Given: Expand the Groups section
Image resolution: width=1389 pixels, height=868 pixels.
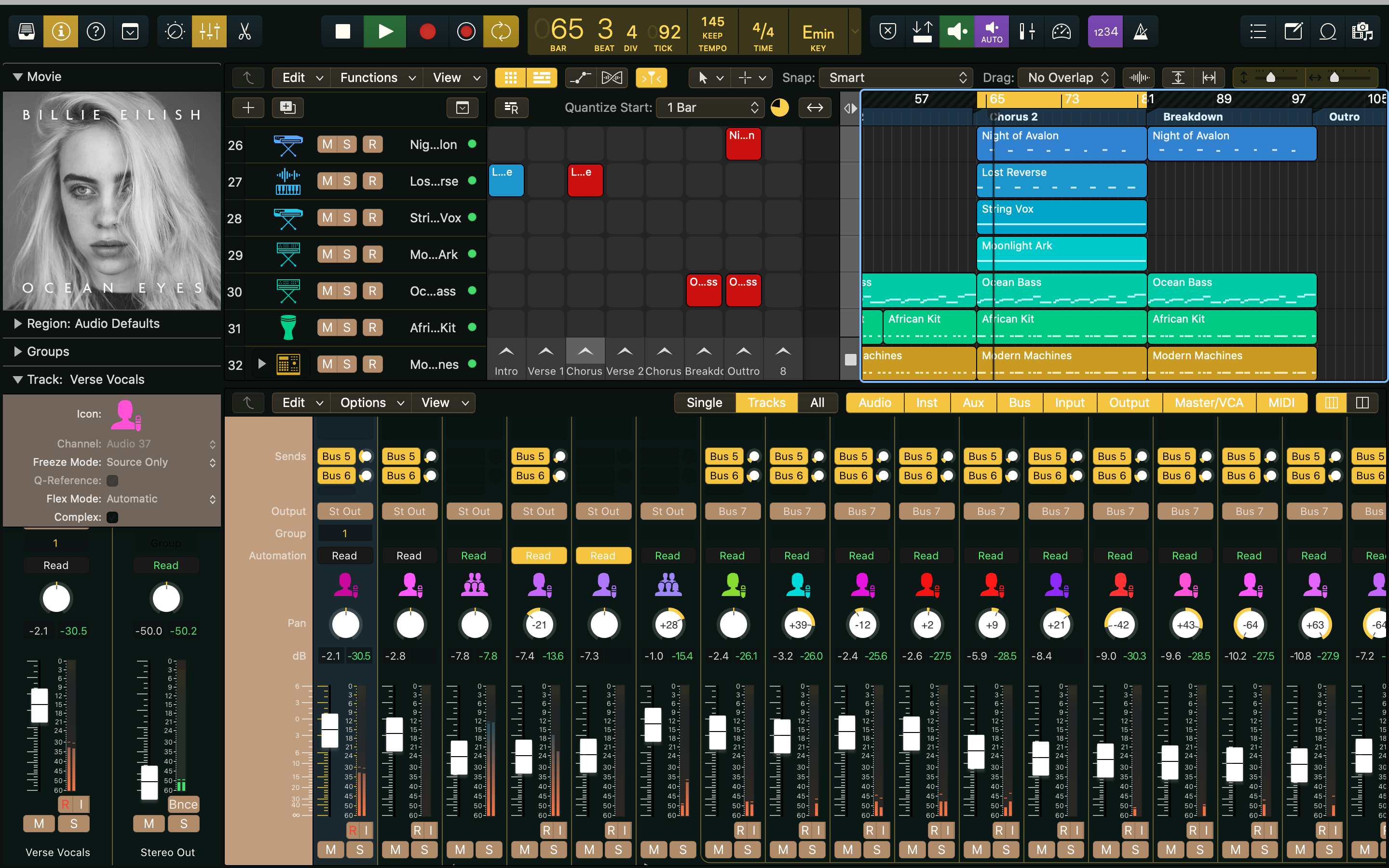Looking at the screenshot, I should coord(18,352).
